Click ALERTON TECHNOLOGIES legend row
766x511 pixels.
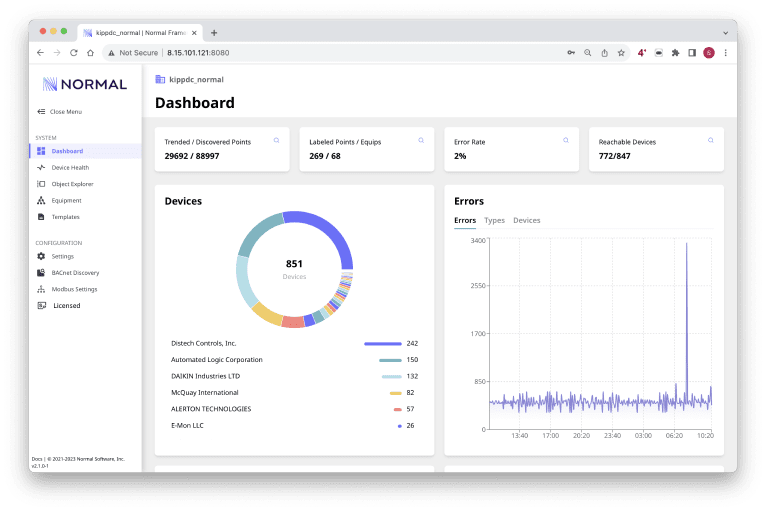[295, 409]
